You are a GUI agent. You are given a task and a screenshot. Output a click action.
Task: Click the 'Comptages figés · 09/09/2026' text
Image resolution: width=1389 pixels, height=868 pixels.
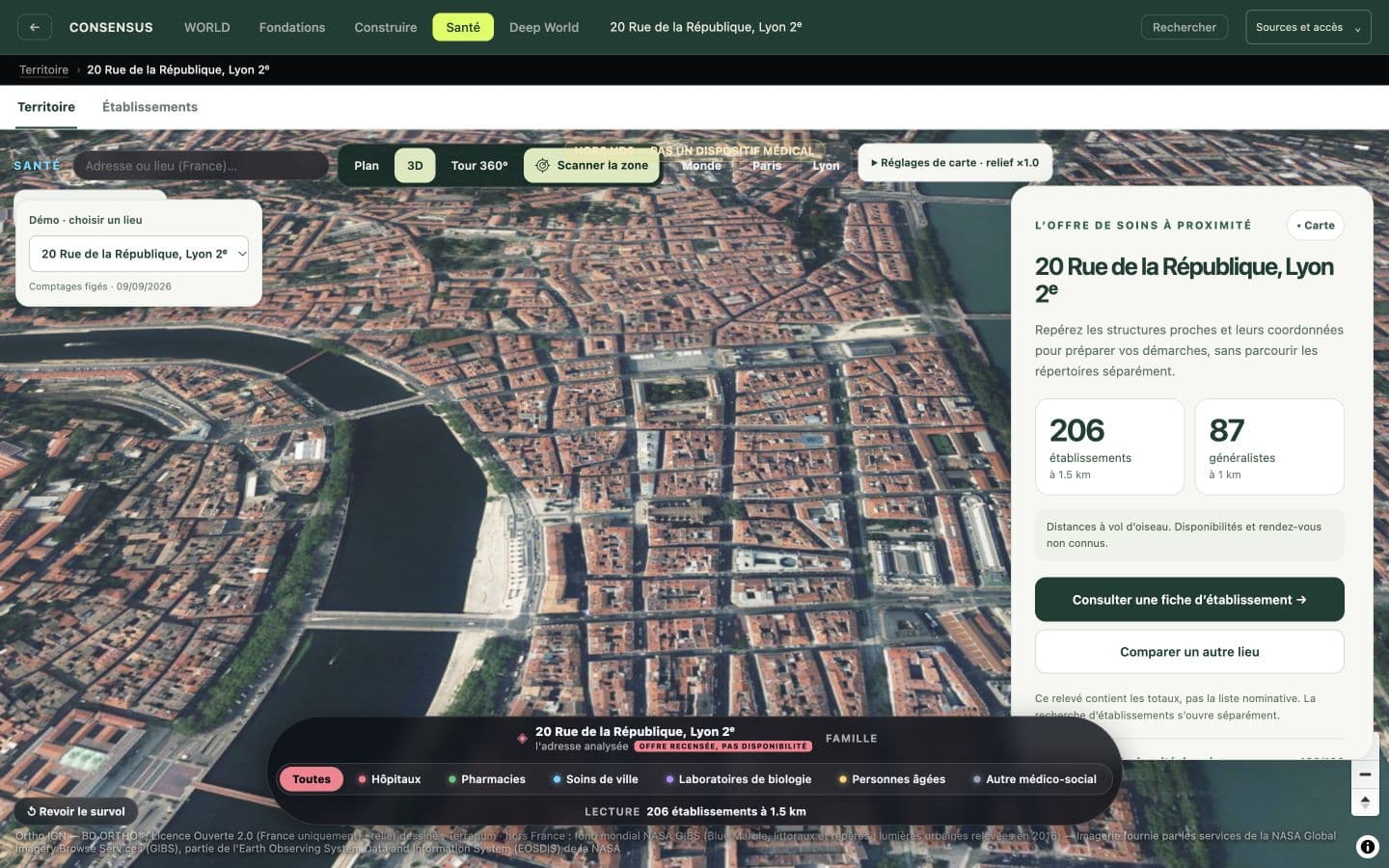tap(100, 286)
